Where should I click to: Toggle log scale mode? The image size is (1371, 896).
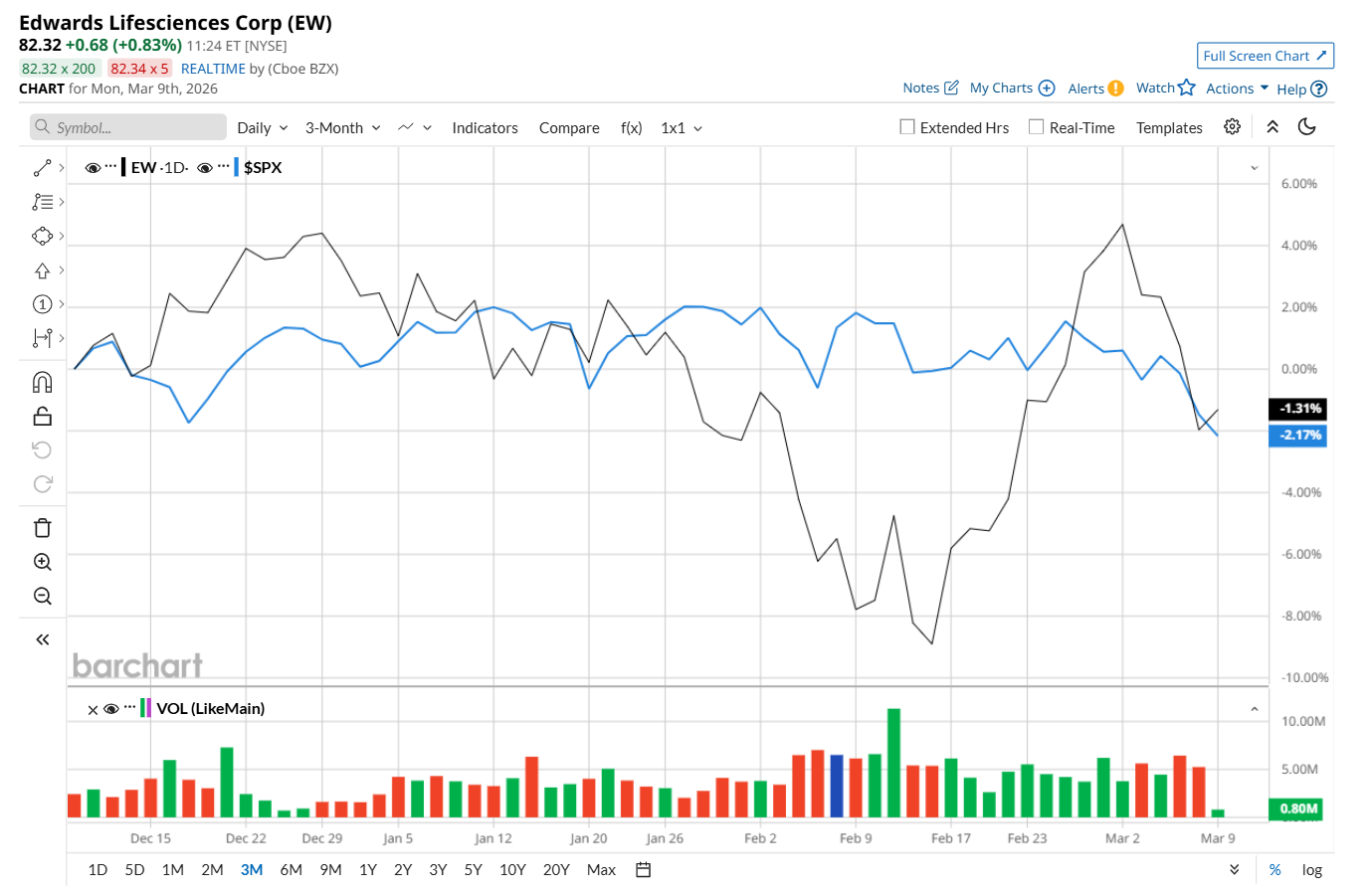1312,870
